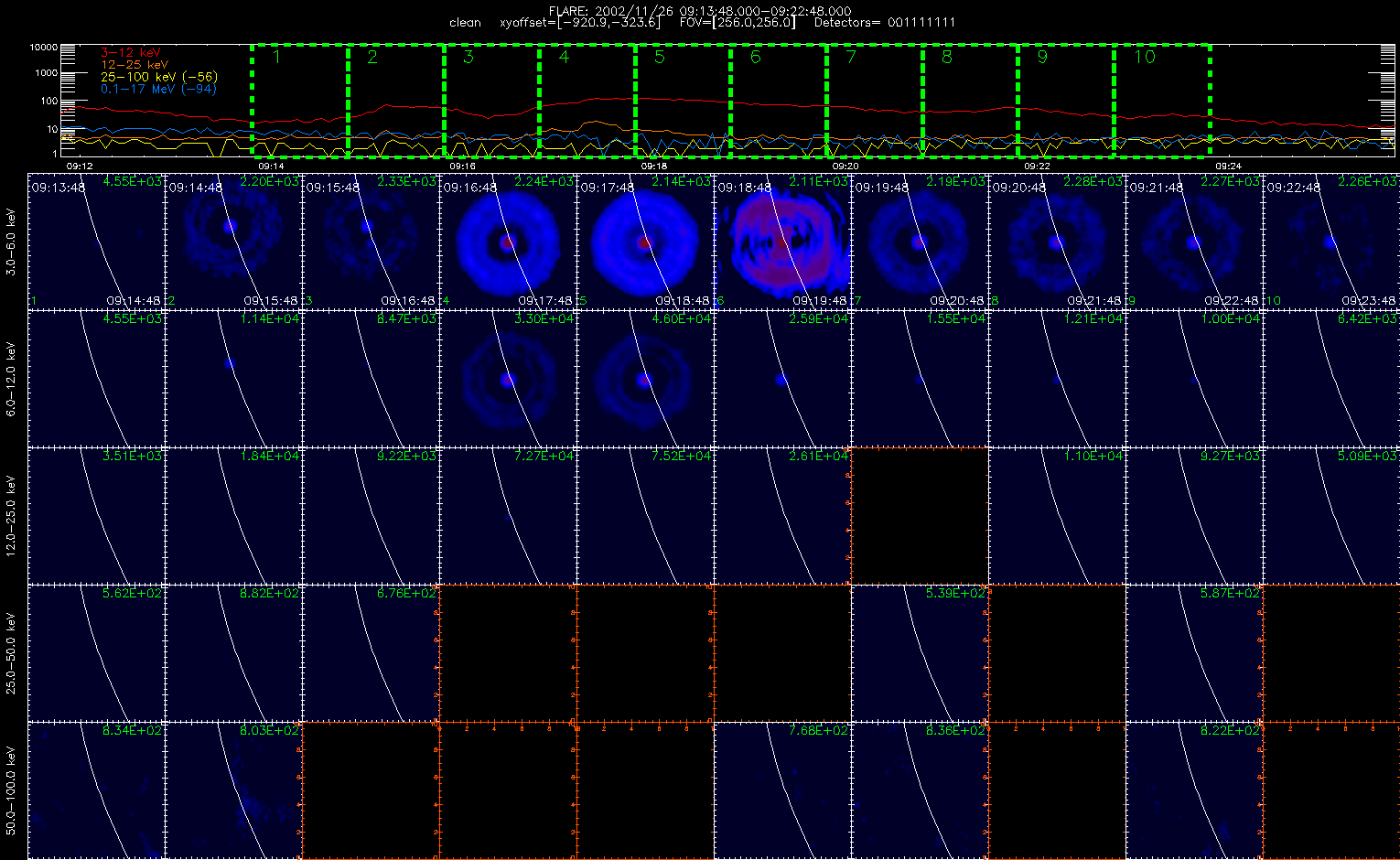The width and height of the screenshot is (1400, 860).
Task: Select interval box 4 on the light curve
Action: (587, 100)
